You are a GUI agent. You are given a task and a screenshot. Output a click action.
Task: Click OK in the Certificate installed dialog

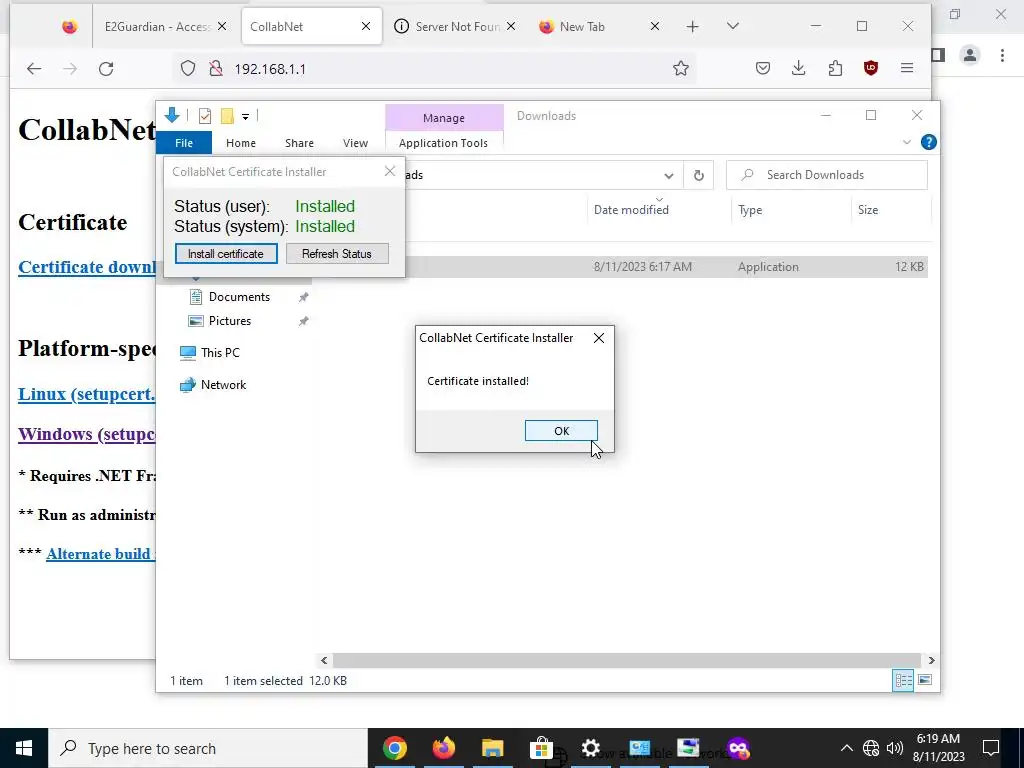click(561, 431)
